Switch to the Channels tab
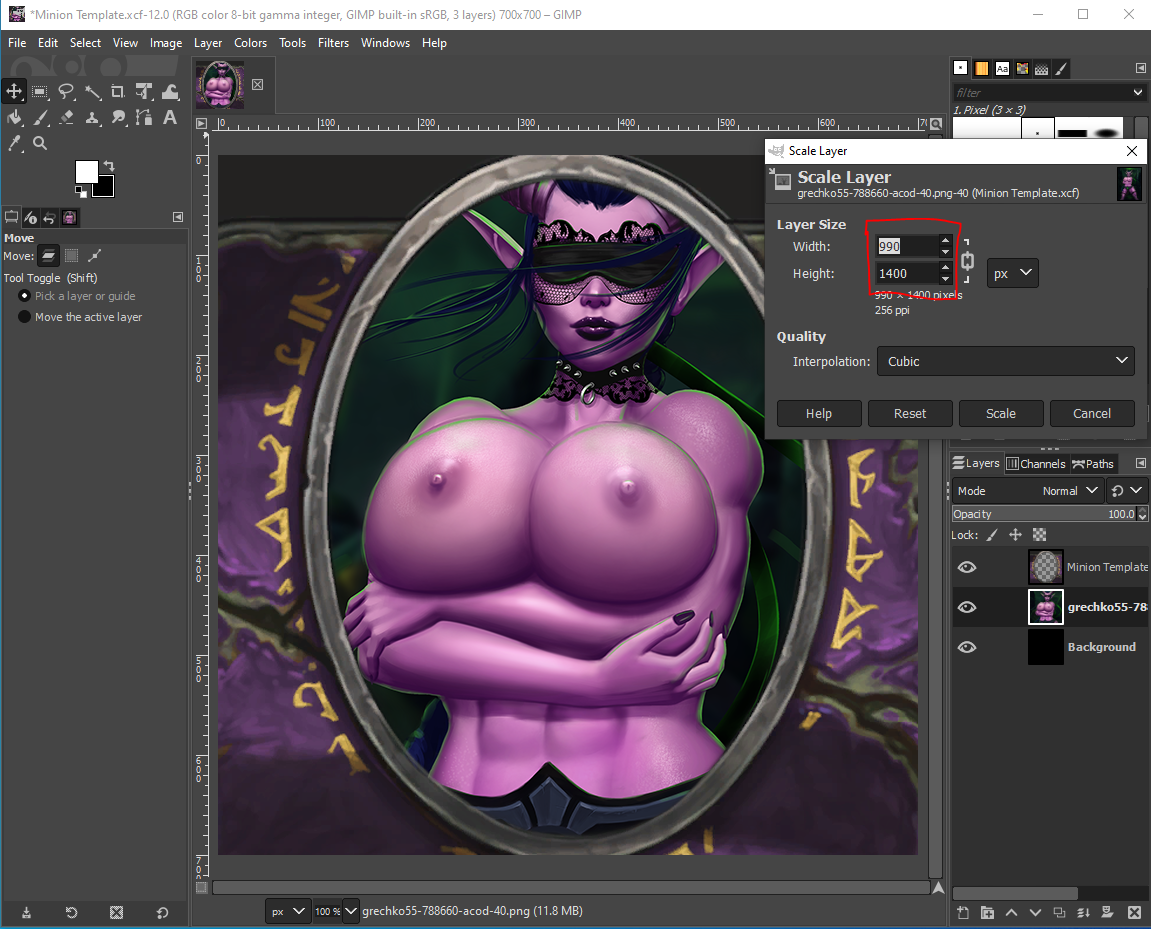The width and height of the screenshot is (1151, 929). [x=1036, y=463]
